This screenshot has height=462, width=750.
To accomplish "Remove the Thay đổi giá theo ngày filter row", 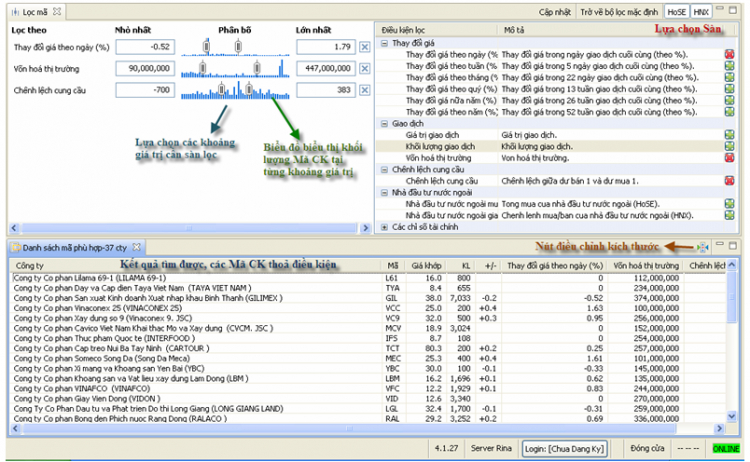I will [x=364, y=47].
